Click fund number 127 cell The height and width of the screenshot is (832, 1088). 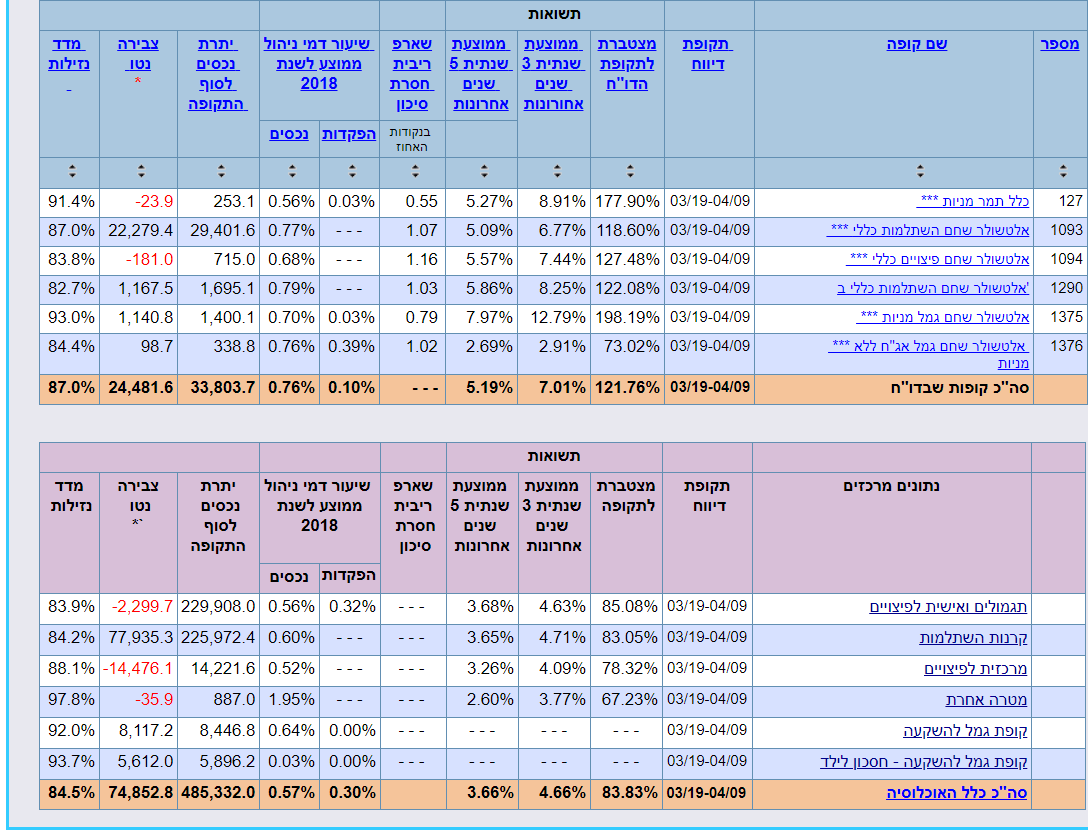pos(1060,201)
